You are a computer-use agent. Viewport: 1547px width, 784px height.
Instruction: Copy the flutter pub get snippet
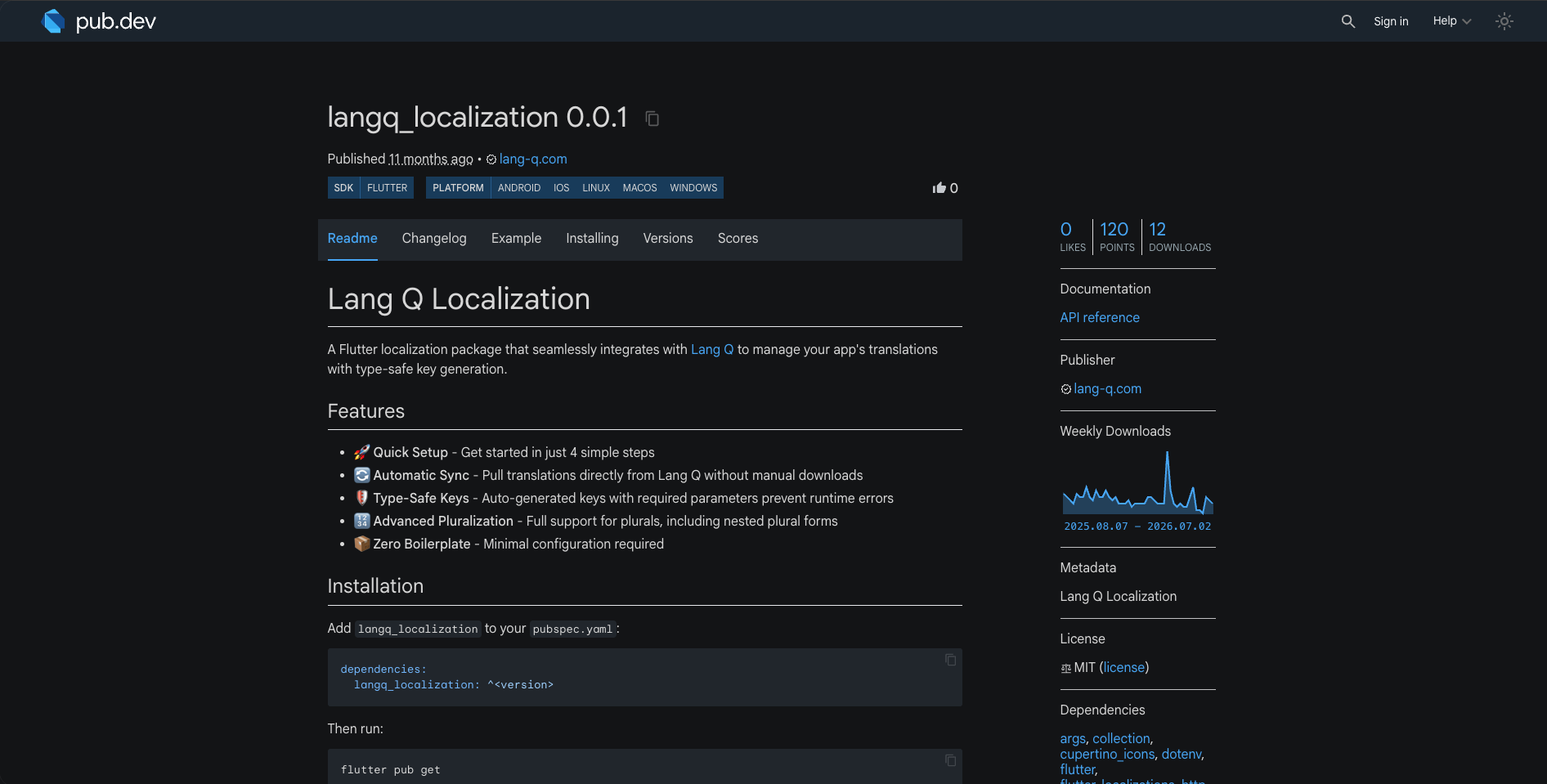(950, 760)
